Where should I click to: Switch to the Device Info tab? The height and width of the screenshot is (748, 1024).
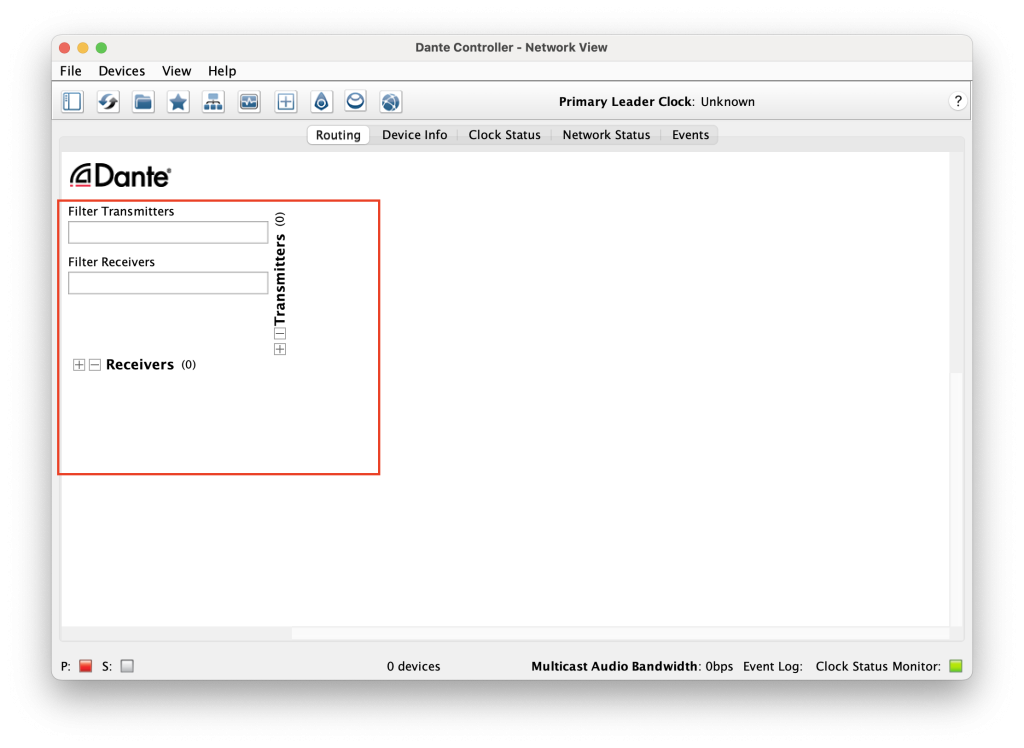coord(415,135)
